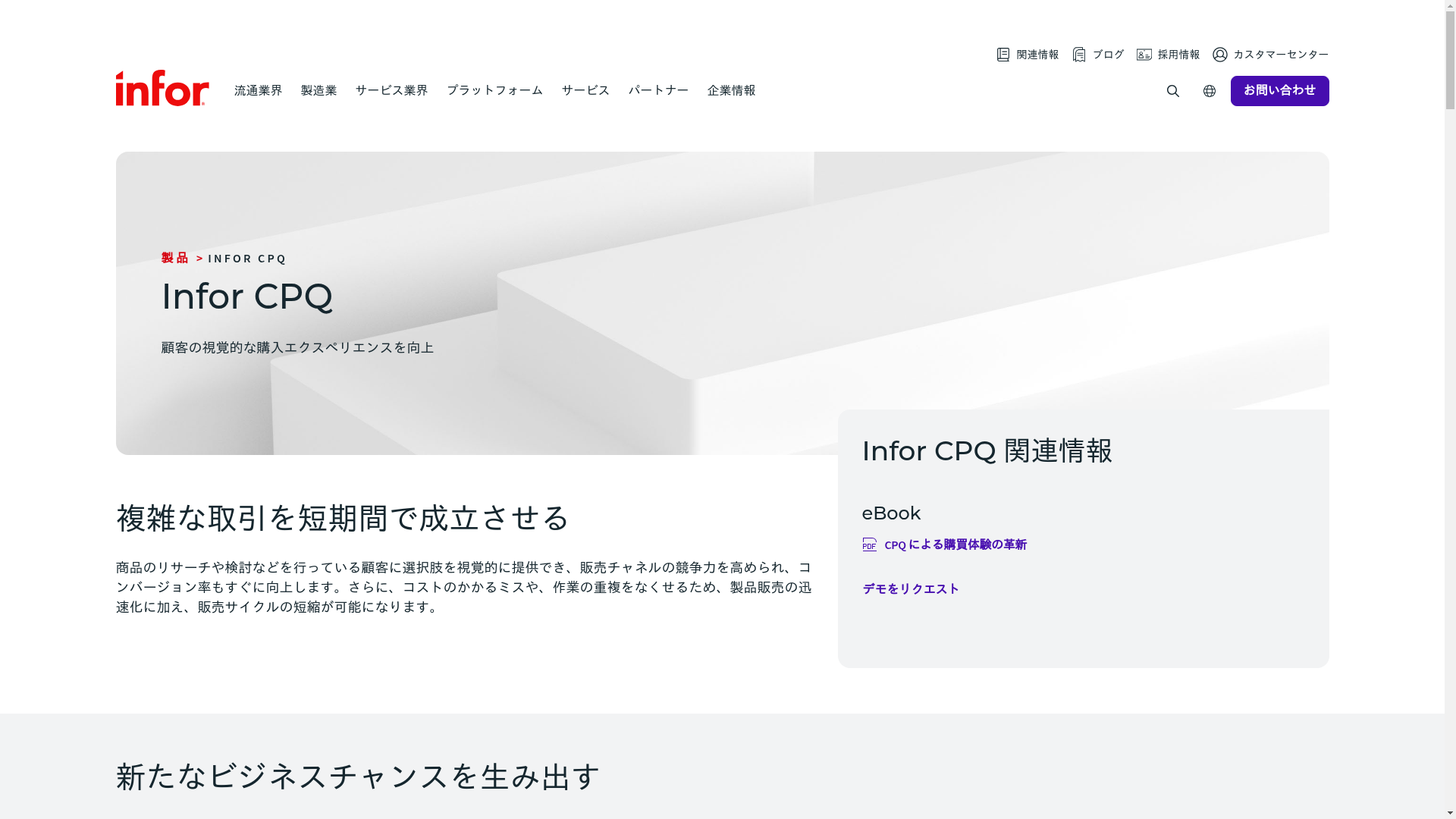
Task: Open the パートナー menu item
Action: [x=658, y=90]
